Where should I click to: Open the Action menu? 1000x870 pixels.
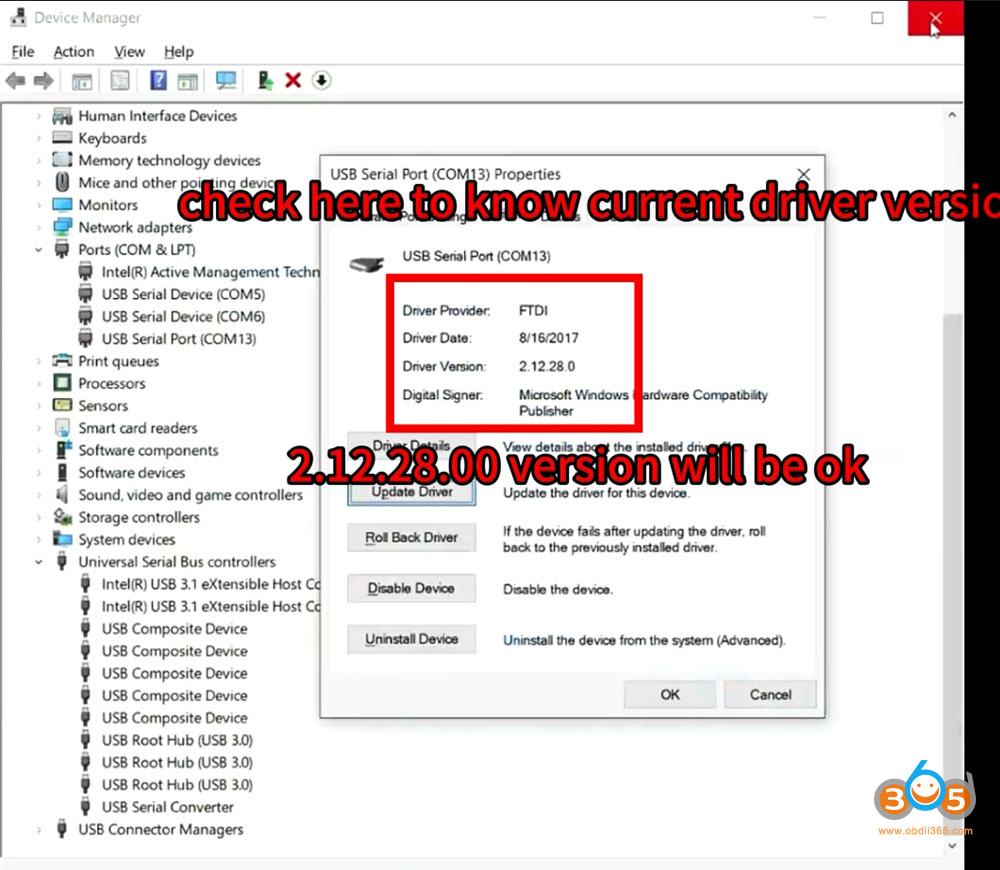(x=74, y=52)
